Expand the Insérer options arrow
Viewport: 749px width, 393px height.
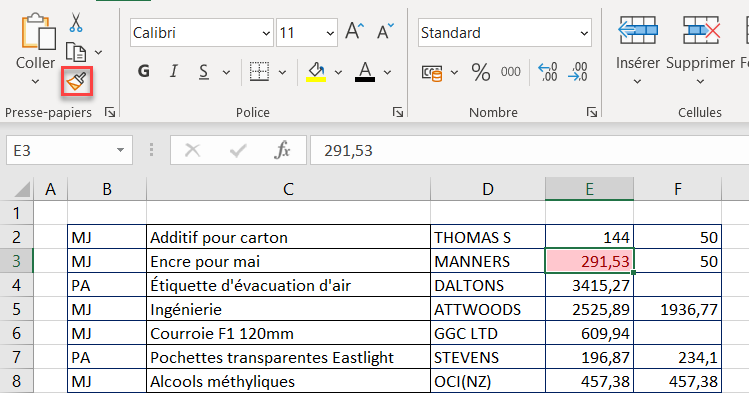tap(637, 82)
